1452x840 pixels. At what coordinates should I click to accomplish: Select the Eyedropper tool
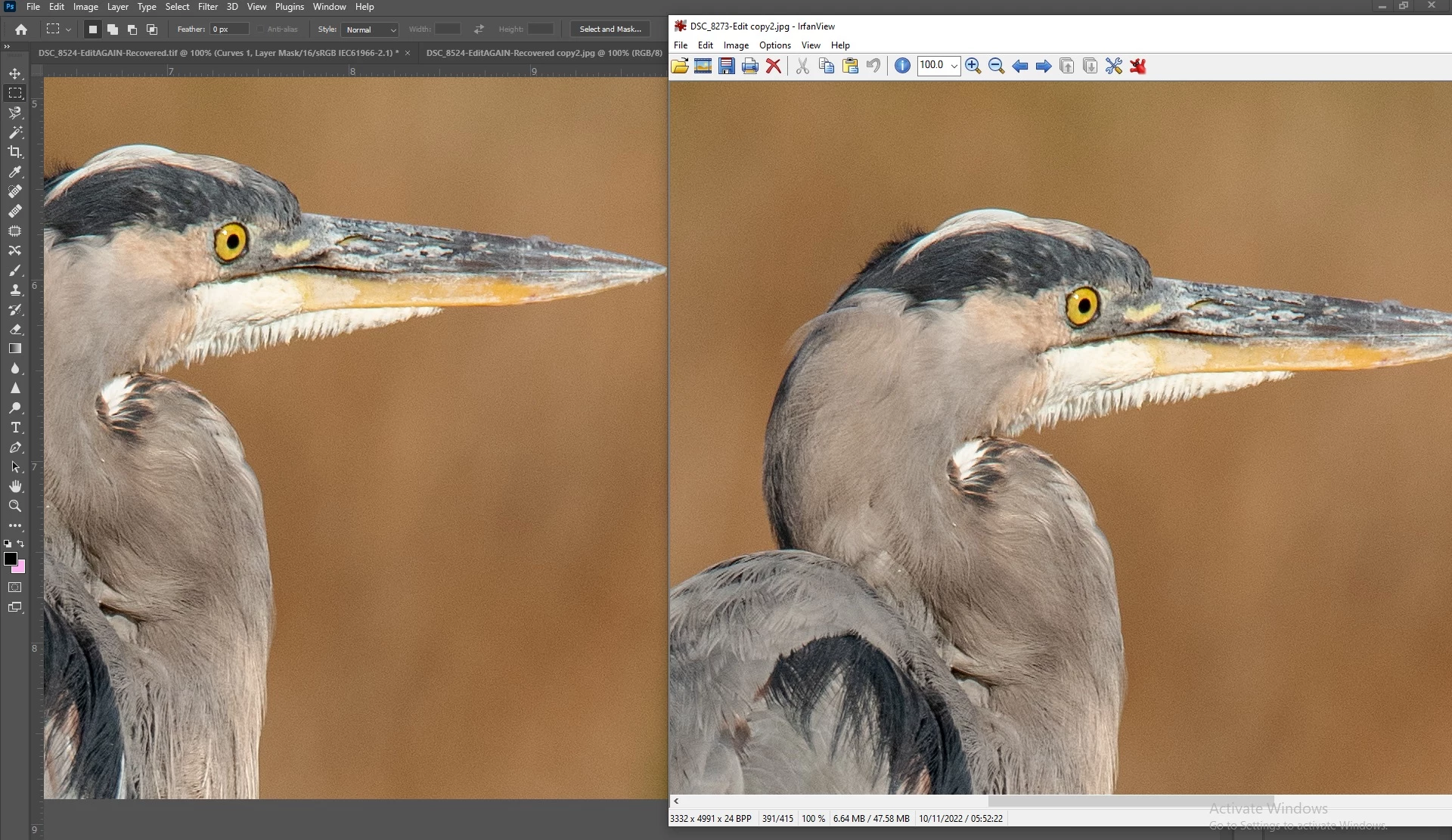[x=14, y=172]
